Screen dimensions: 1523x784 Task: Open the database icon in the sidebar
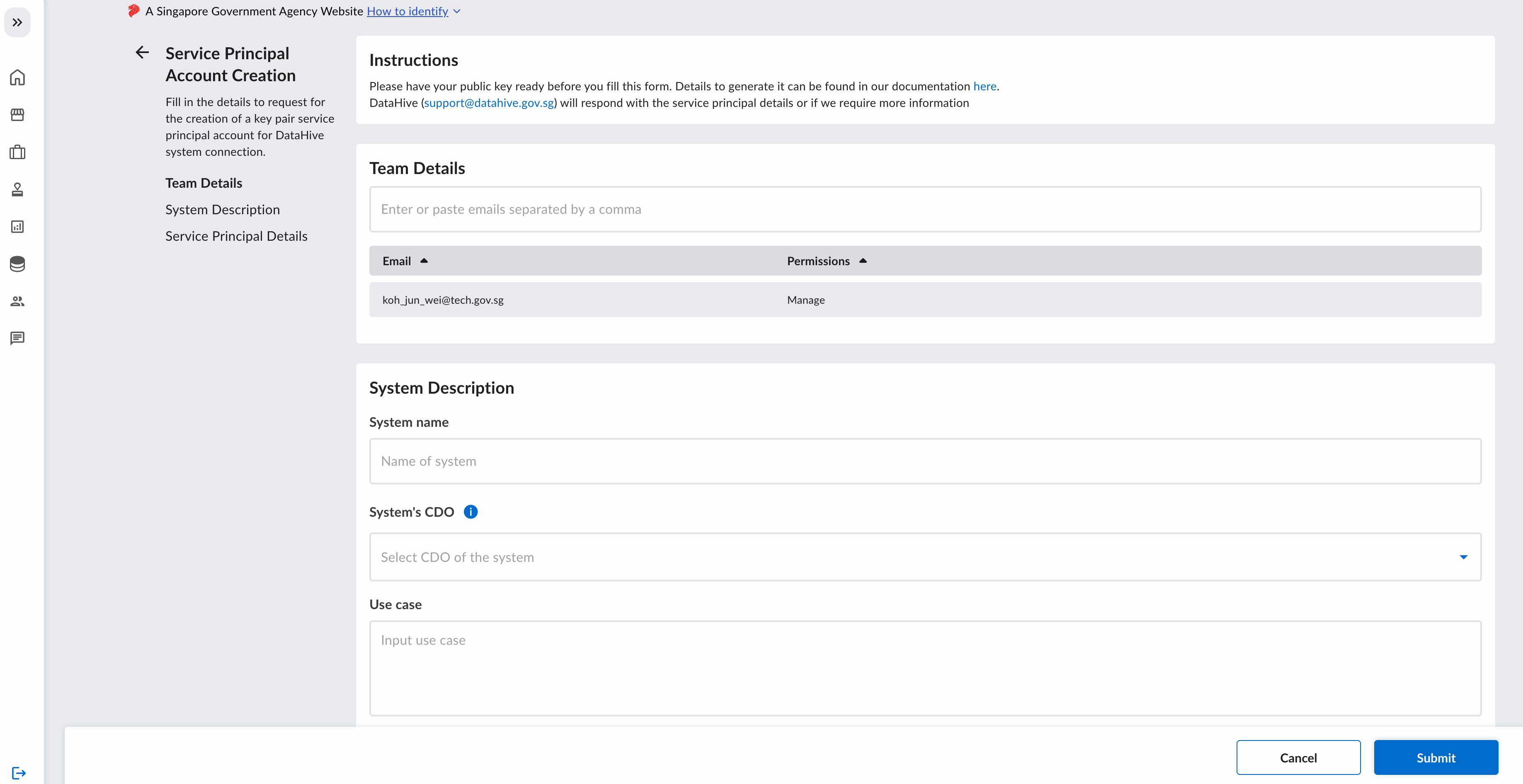[17, 264]
